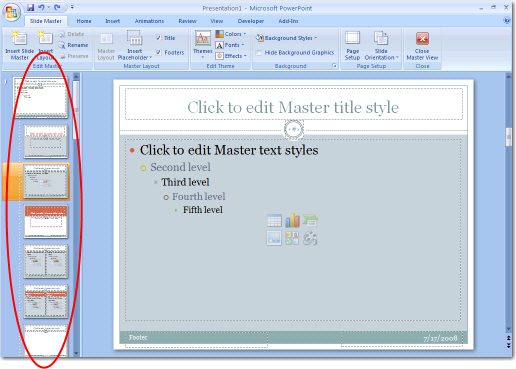The width and height of the screenshot is (516, 369).
Task: Click the Close Master View icon
Action: click(422, 46)
